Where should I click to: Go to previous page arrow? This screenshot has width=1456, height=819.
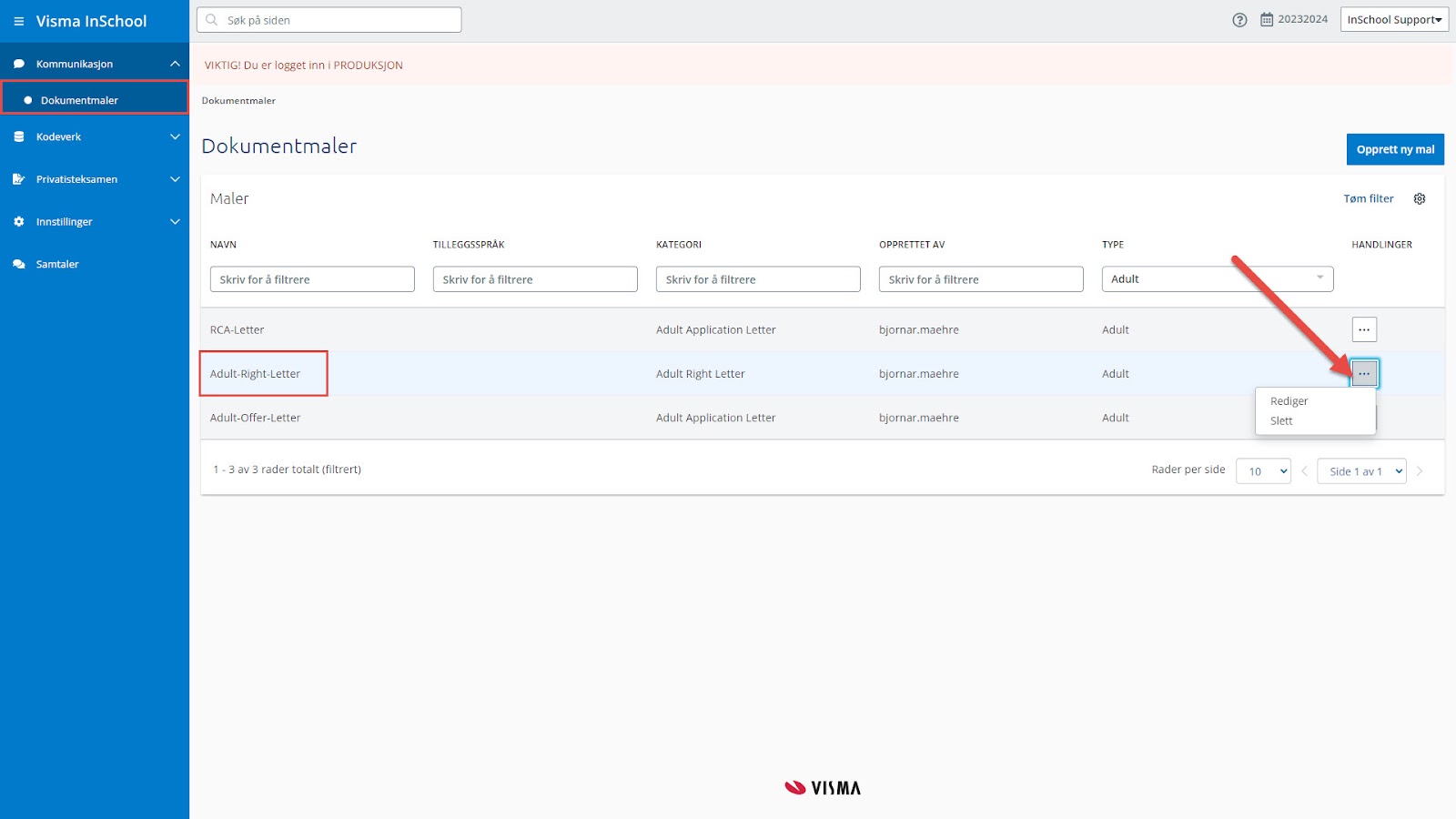1304,471
